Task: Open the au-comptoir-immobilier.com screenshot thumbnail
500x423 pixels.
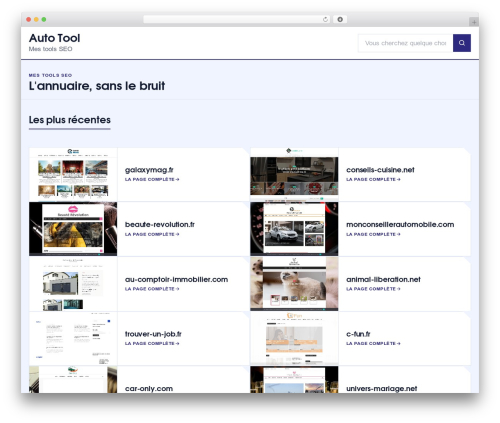Action: (73, 284)
